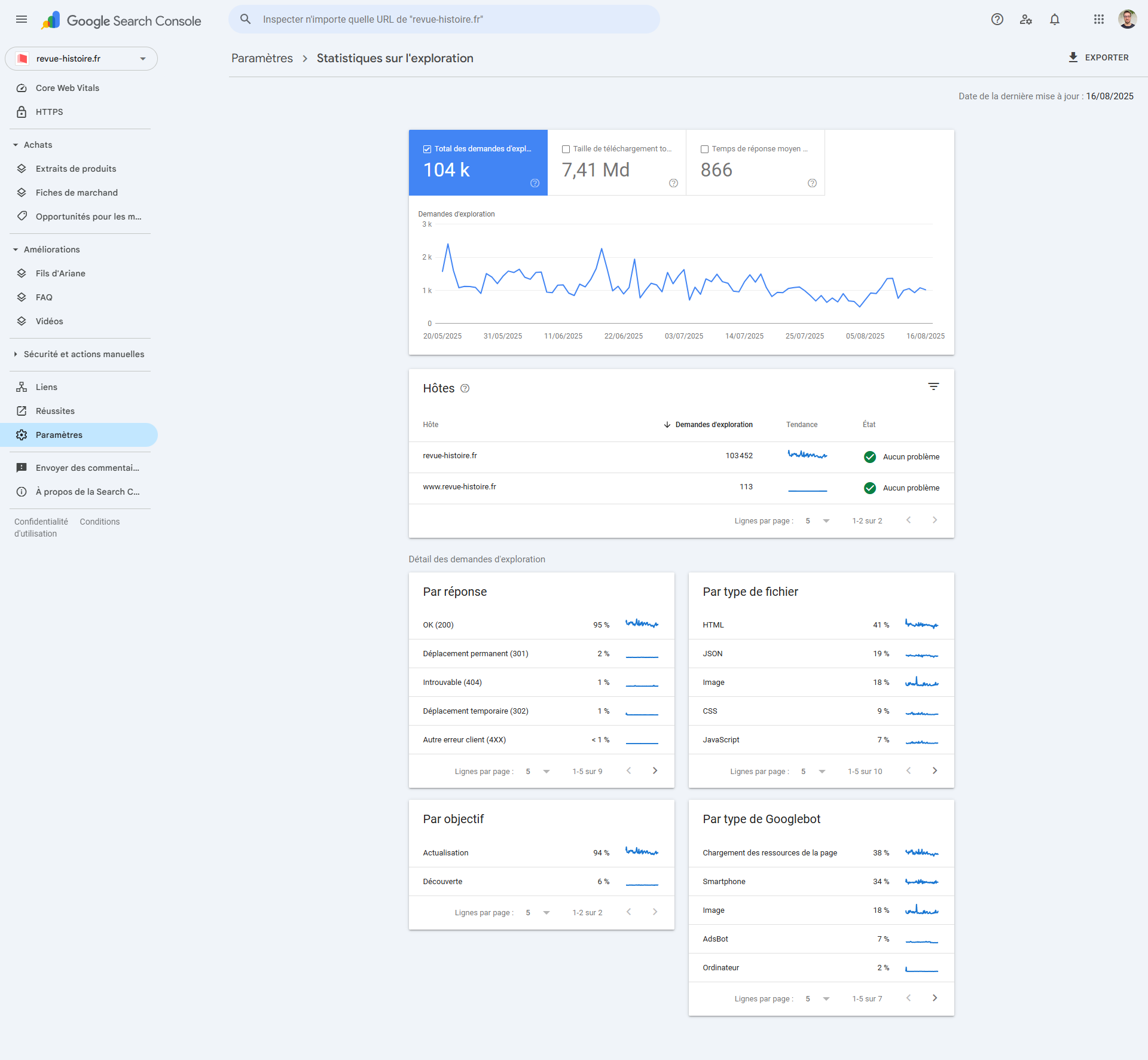Open the JavaScript file type row
This screenshot has width=1148, height=1060.
[x=821, y=740]
